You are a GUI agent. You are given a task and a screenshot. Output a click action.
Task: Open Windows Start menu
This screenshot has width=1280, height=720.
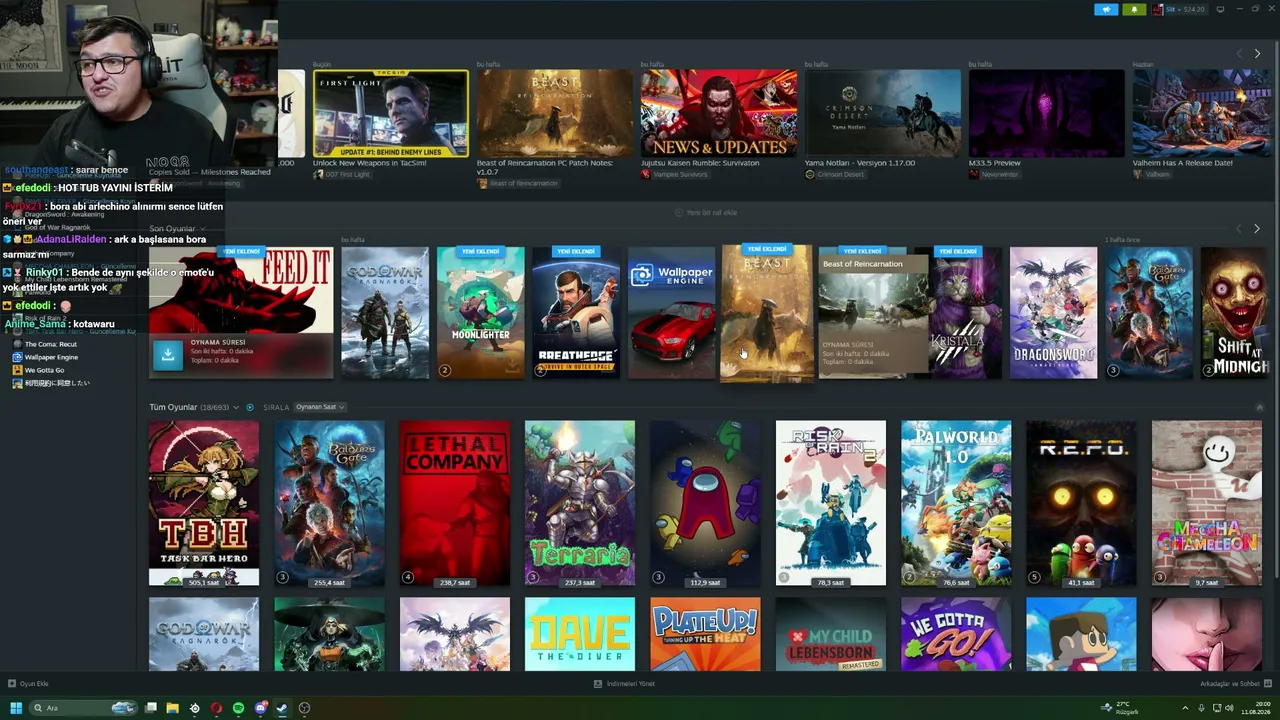16,708
